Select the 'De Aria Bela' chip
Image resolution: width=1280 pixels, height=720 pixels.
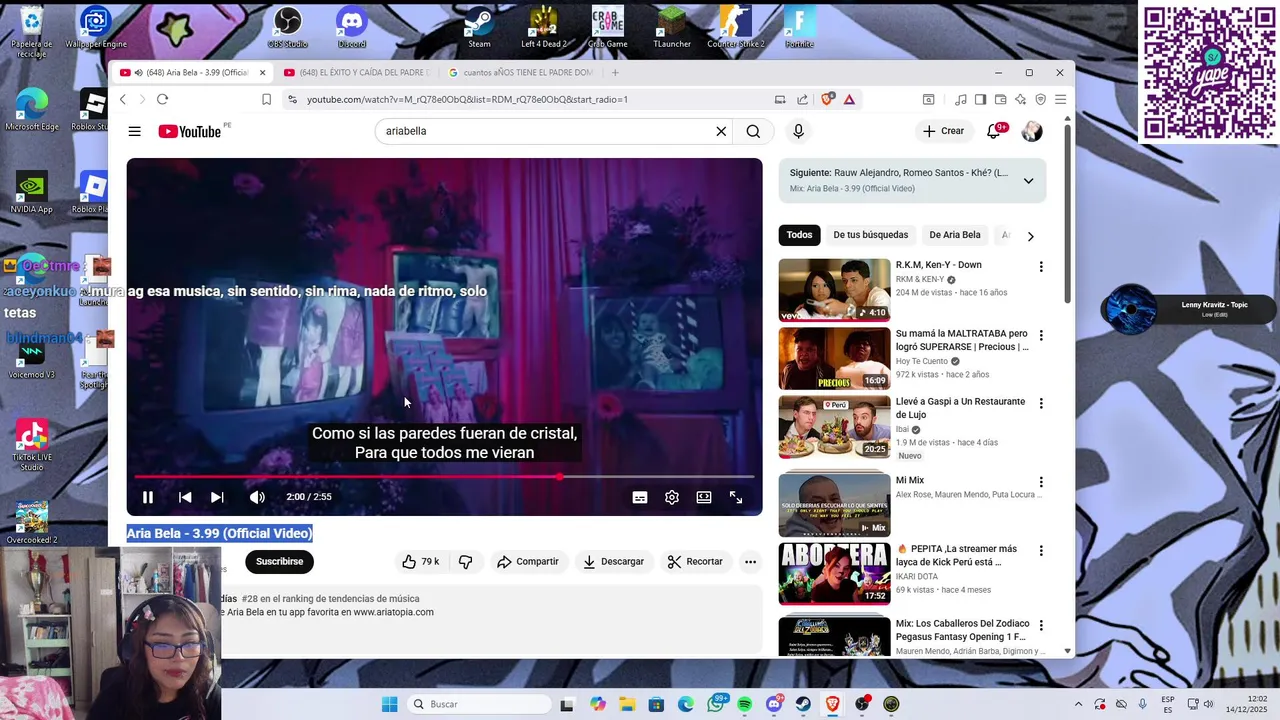(955, 235)
